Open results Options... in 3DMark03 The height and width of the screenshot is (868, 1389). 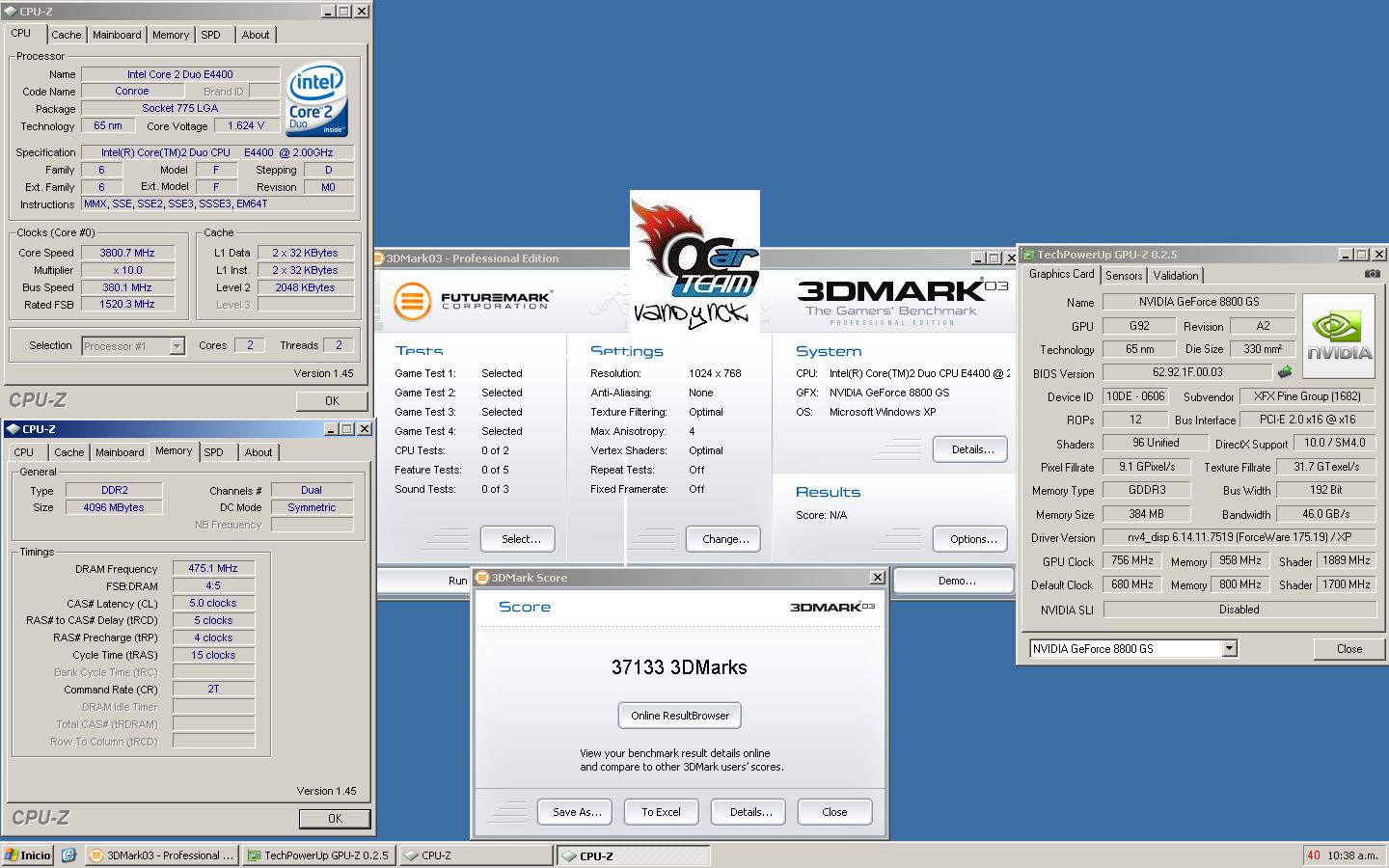[x=972, y=539]
